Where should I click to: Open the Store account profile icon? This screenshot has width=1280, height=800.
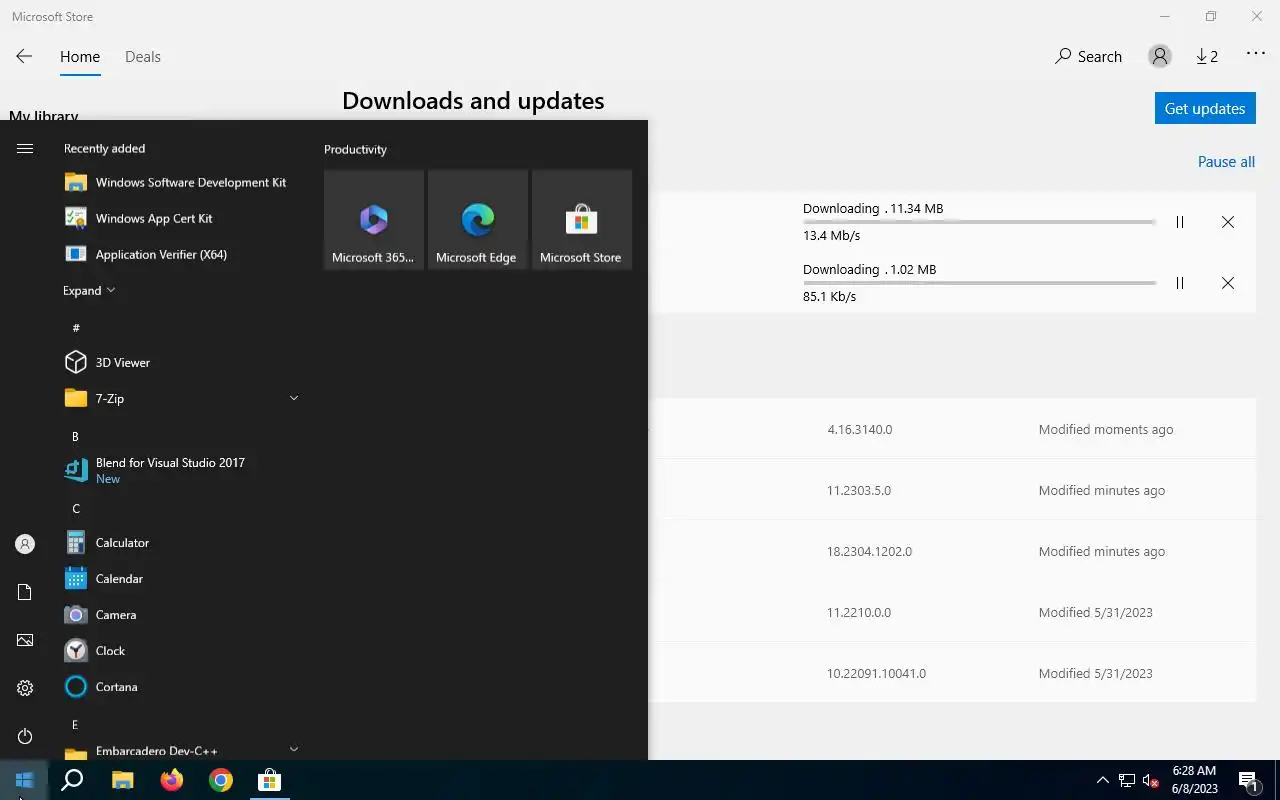pos(1160,57)
